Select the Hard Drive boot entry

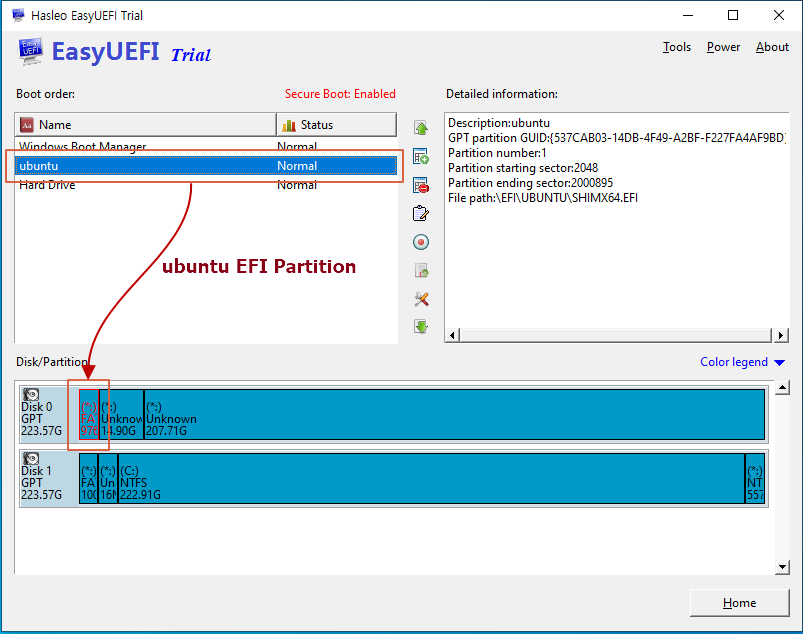[x=205, y=185]
